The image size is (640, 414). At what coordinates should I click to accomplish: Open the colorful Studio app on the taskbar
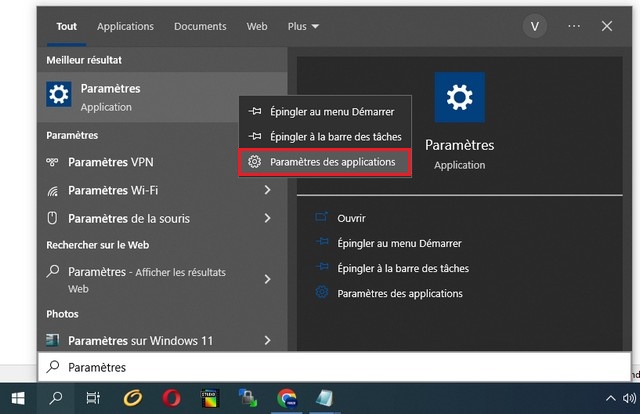pos(209,398)
